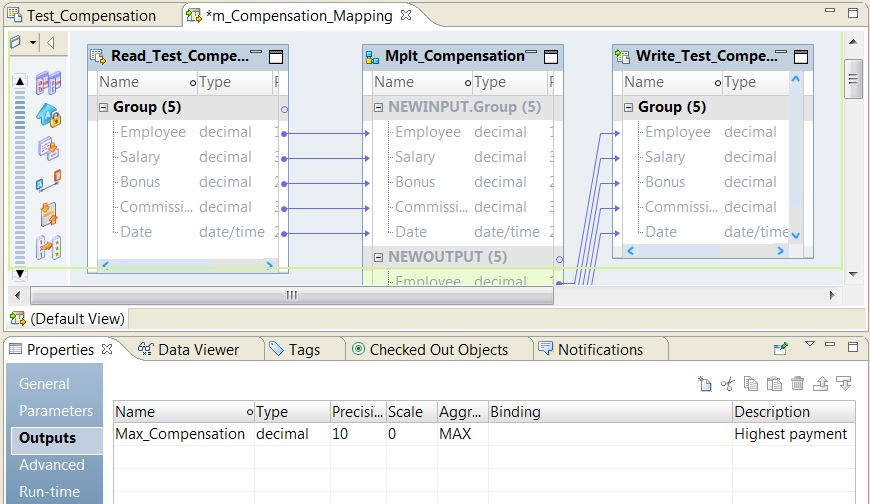
Task: Collapse Group (5) in Read_Test_Compe
Action: pyautogui.click(x=103, y=107)
